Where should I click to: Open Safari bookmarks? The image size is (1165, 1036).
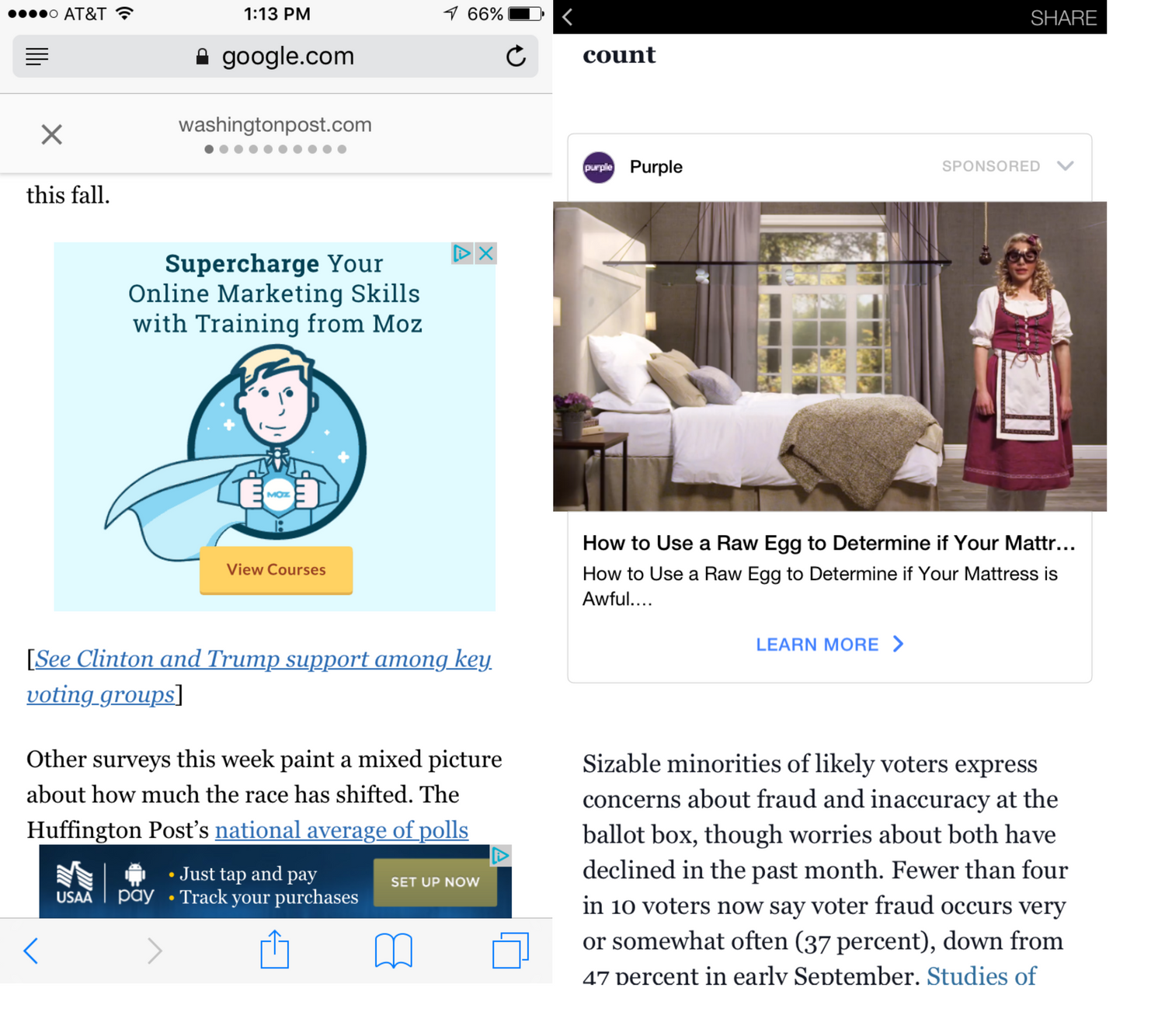(393, 951)
